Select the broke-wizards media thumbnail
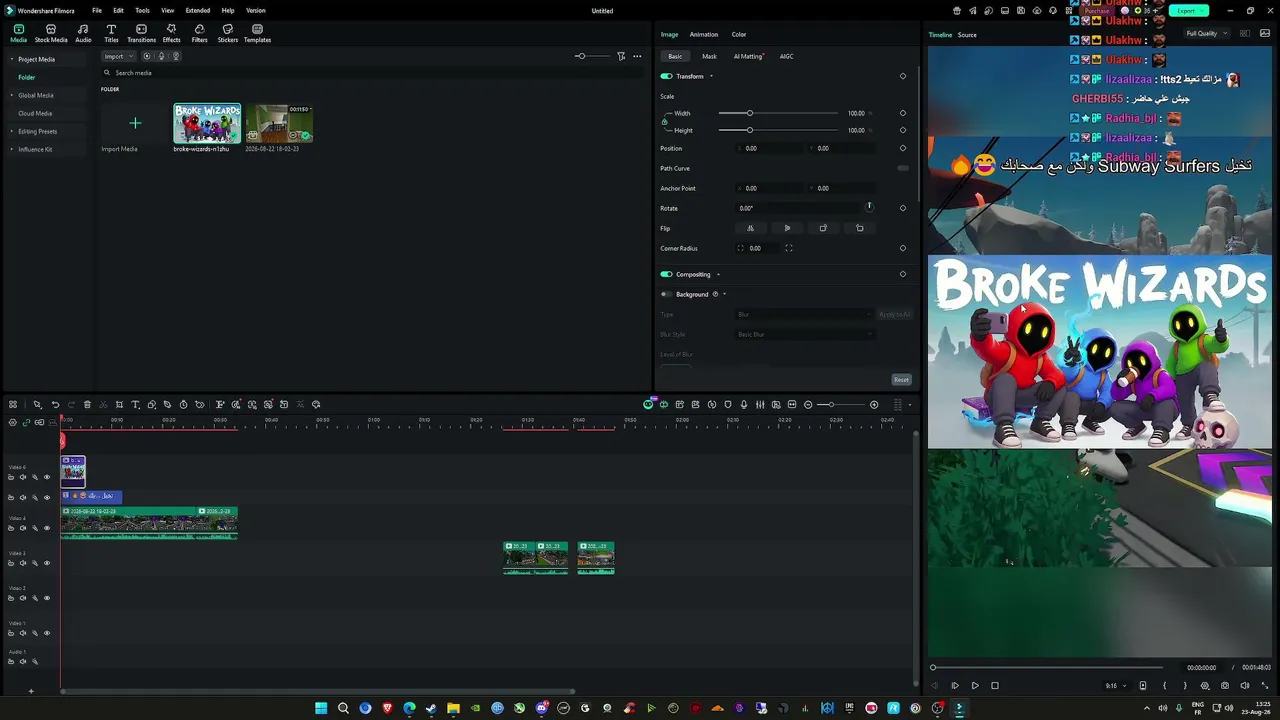The width and height of the screenshot is (1280, 720). point(207,123)
